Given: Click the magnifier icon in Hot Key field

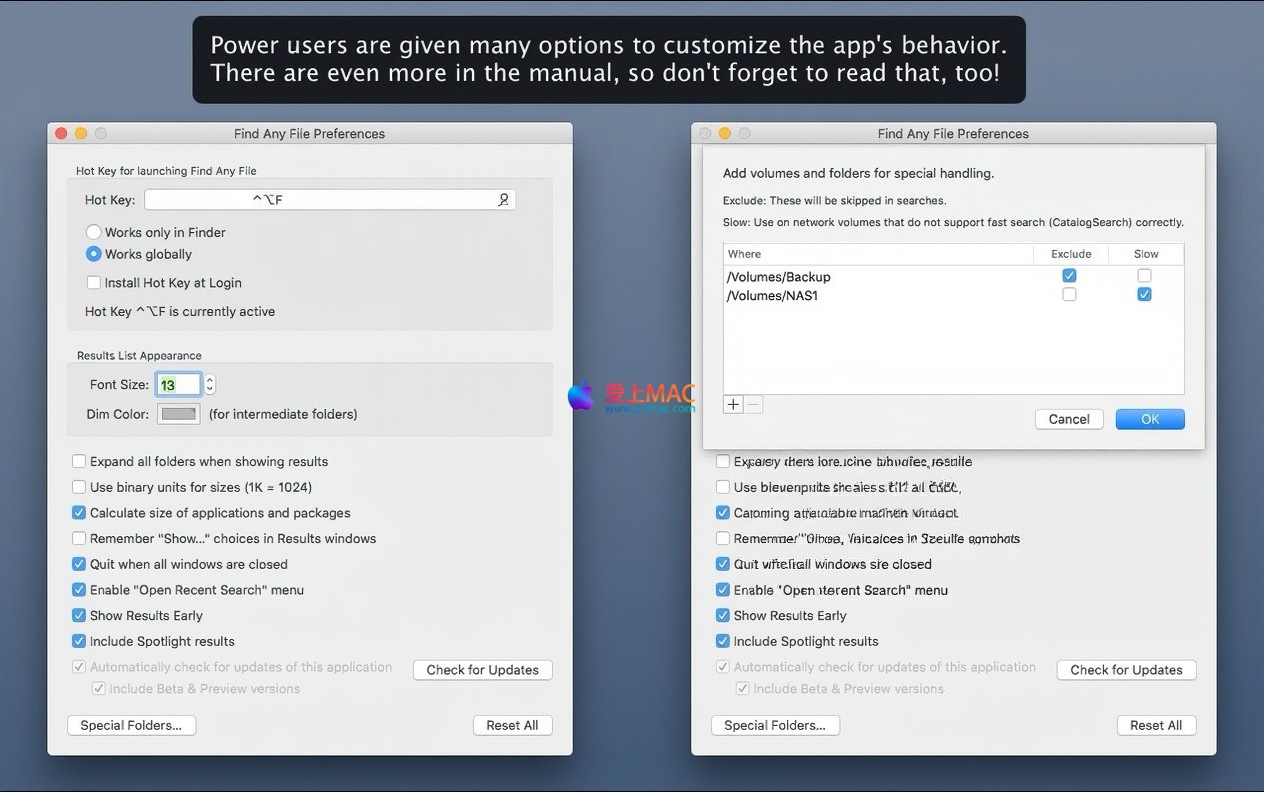Looking at the screenshot, I should point(504,200).
